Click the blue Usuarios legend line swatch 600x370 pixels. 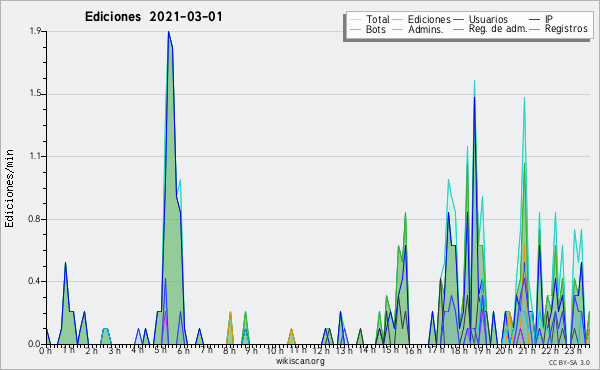[458, 20]
